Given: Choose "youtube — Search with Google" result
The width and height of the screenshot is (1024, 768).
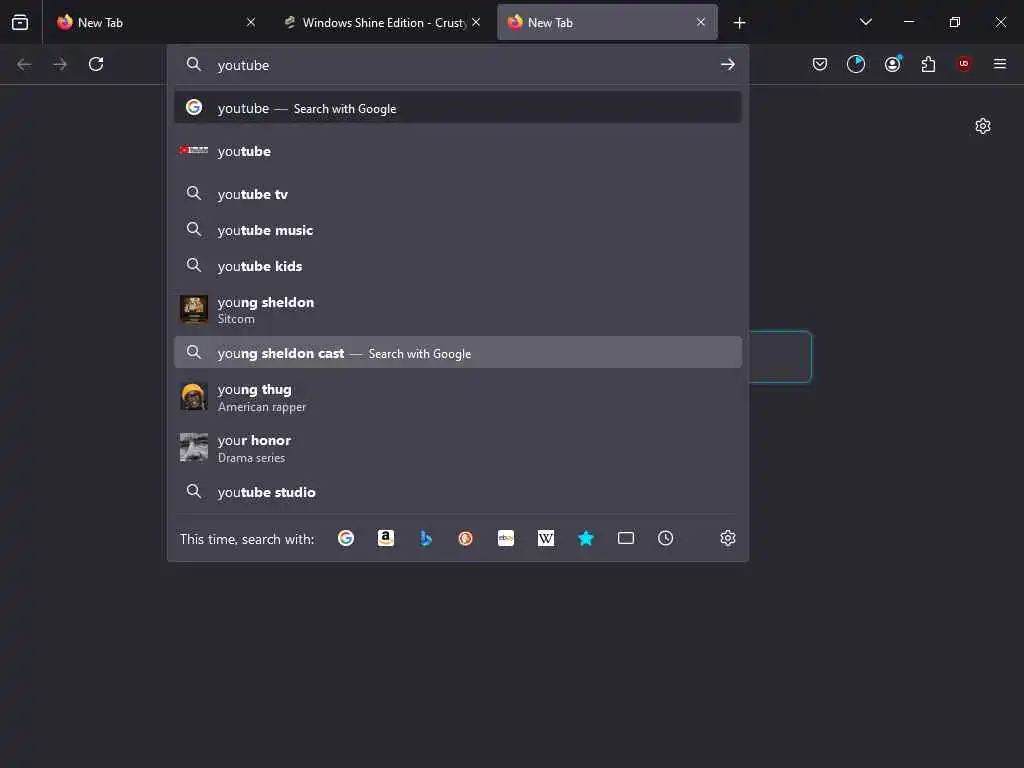Looking at the screenshot, I should (x=457, y=108).
